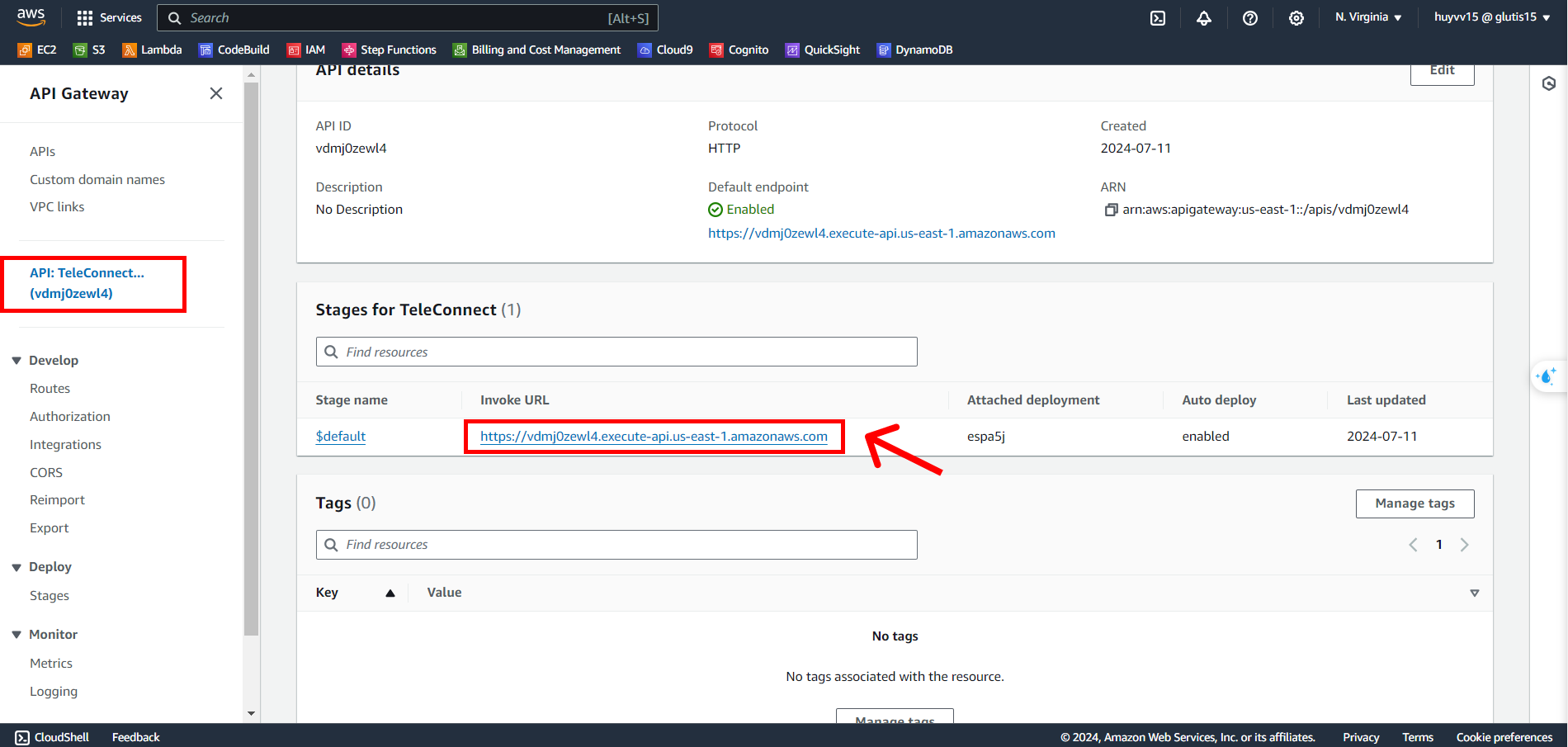
Task: Open QuickSight favorite shortcut
Action: pyautogui.click(x=823, y=50)
